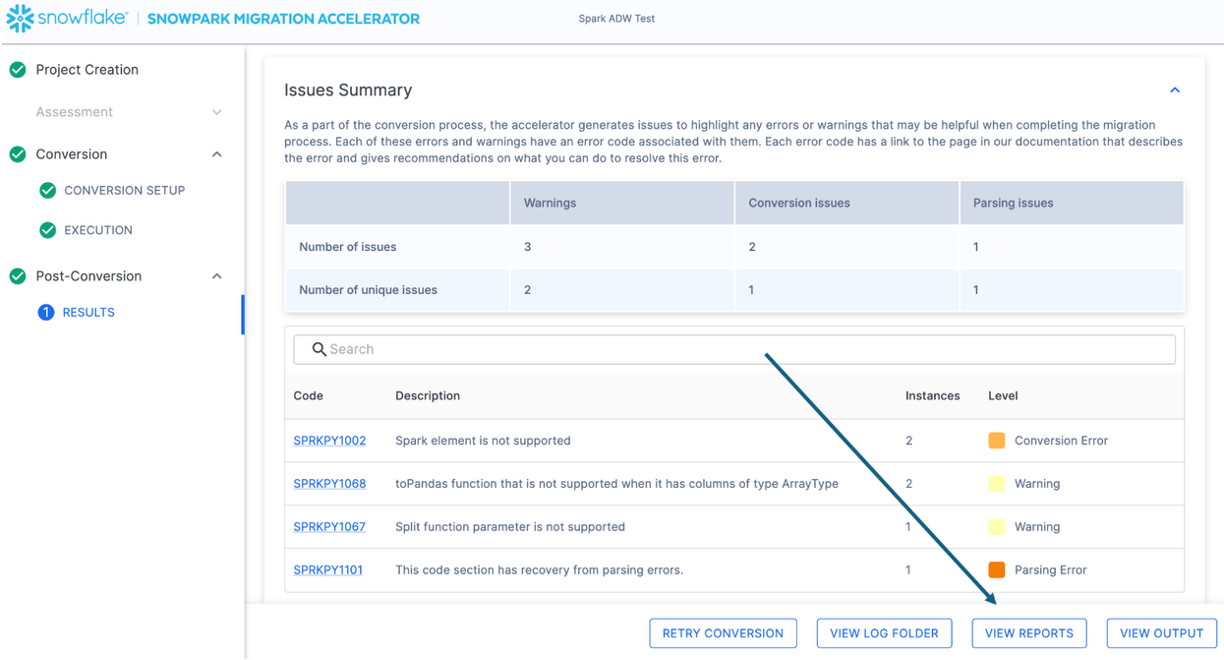
Task: Click the Results step number badge
Action: coord(46,313)
